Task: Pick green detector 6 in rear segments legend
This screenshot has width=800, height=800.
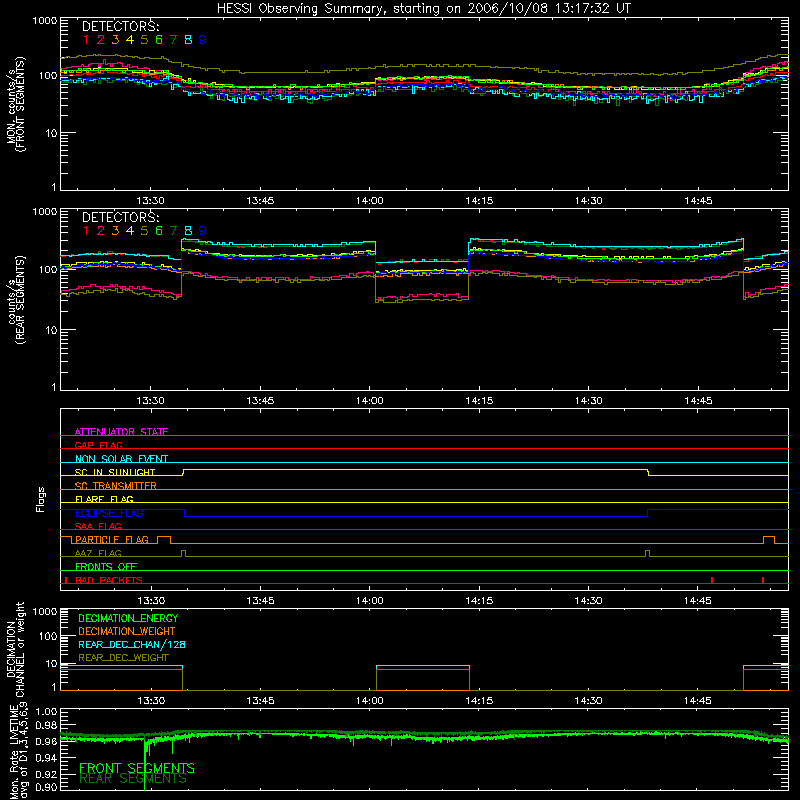Action: point(159,231)
